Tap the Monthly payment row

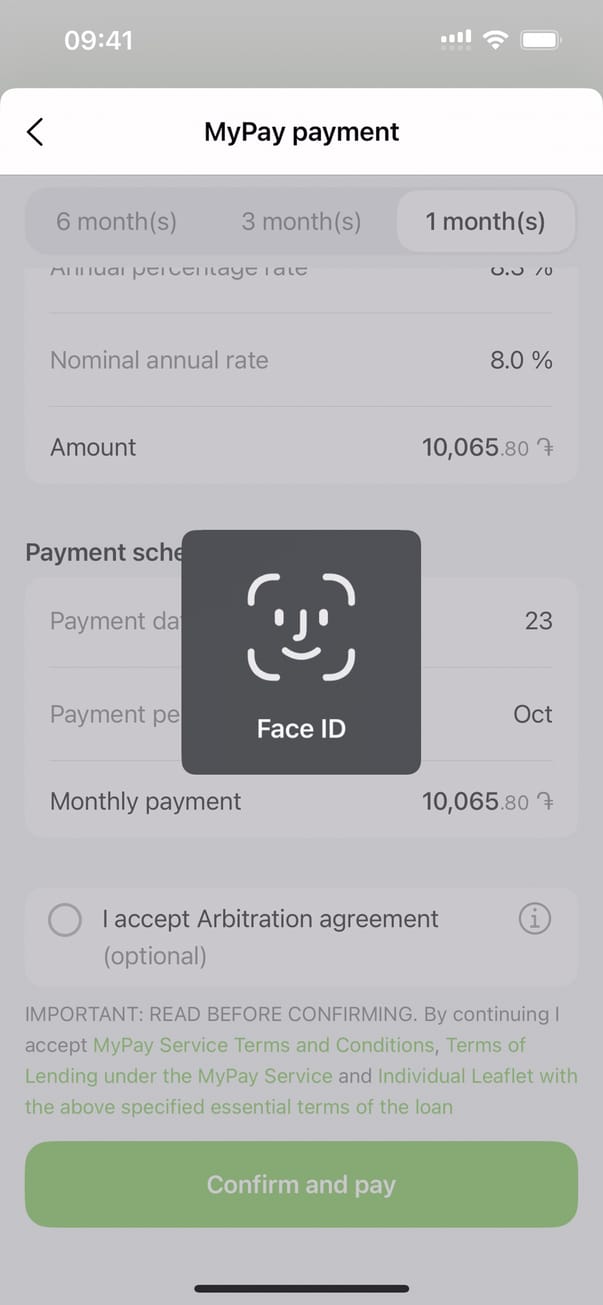(x=300, y=801)
